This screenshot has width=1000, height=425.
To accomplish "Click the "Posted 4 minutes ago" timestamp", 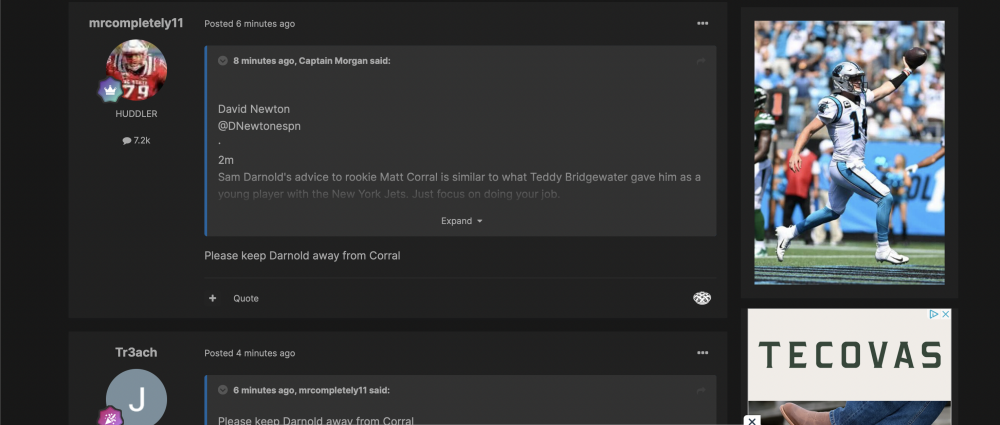I will pyautogui.click(x=249, y=353).
